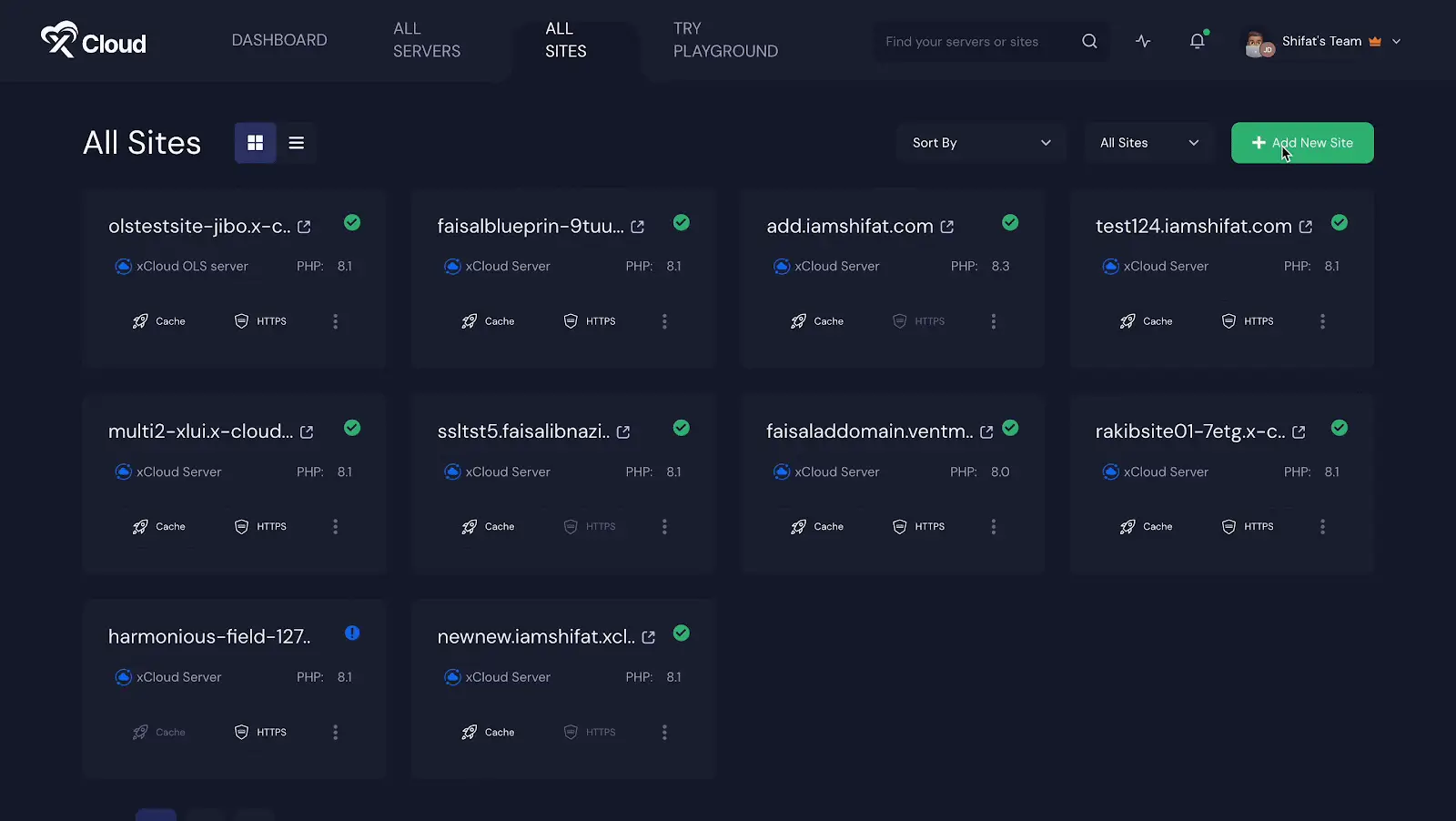Open more options for faisalblueprin-9tuu card
Image resolution: width=1456 pixels, height=821 pixels.
[664, 321]
